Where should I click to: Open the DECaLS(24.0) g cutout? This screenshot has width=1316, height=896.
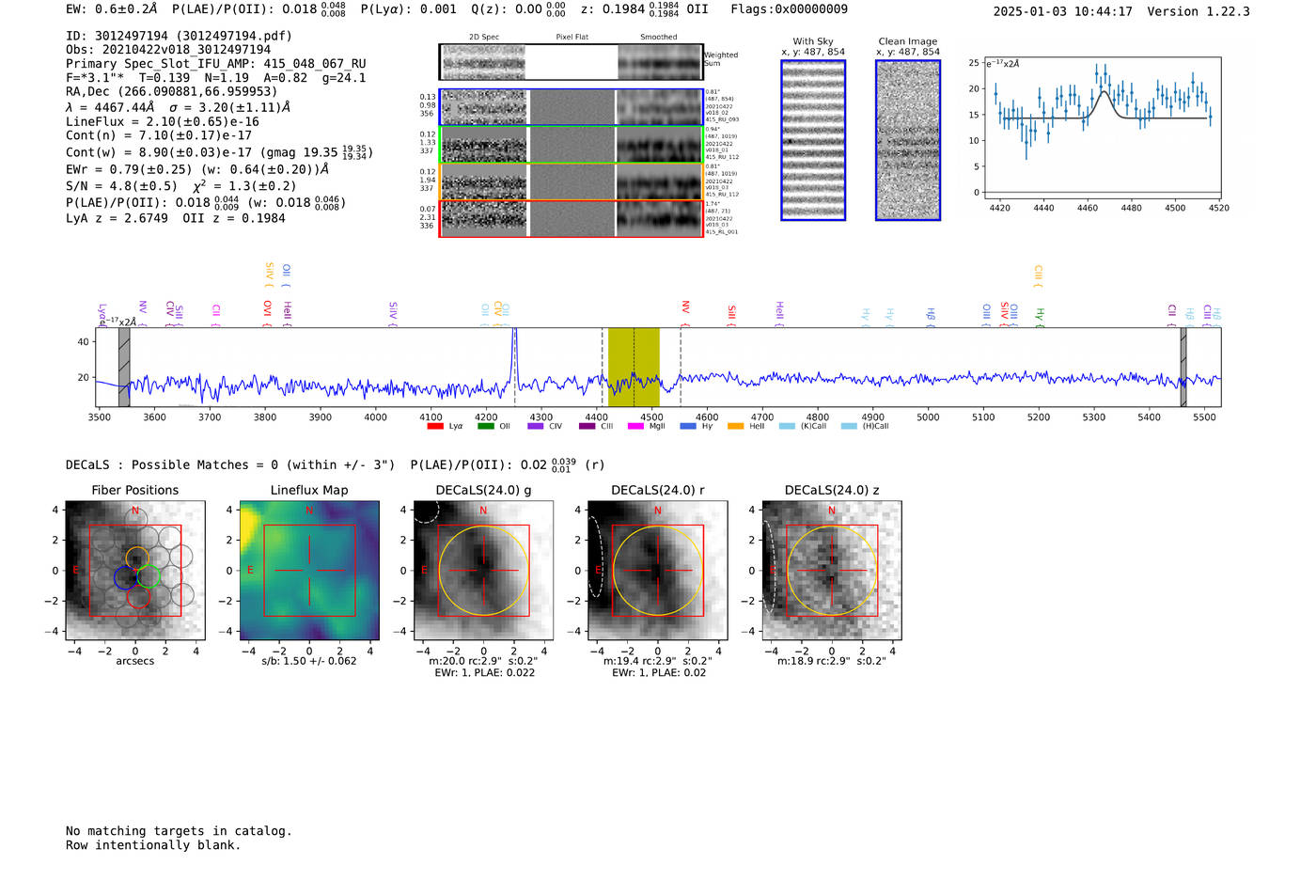point(484,571)
